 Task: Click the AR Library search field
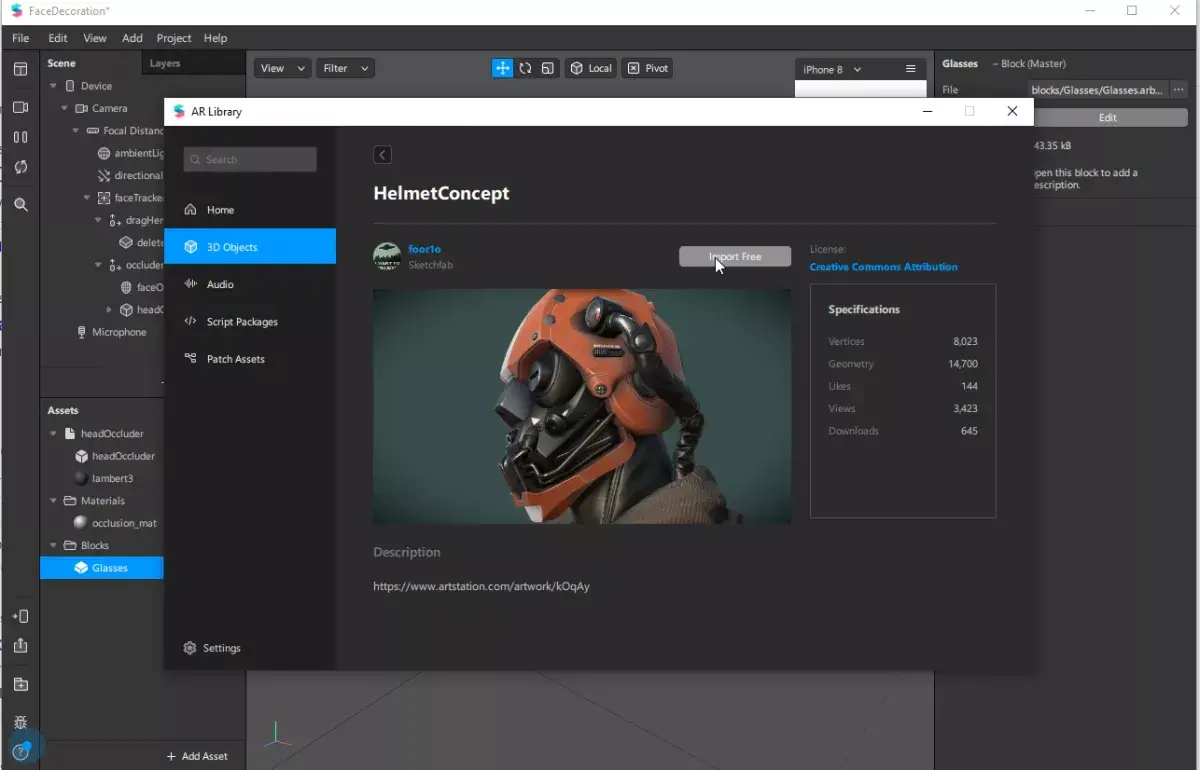pyautogui.click(x=250, y=159)
